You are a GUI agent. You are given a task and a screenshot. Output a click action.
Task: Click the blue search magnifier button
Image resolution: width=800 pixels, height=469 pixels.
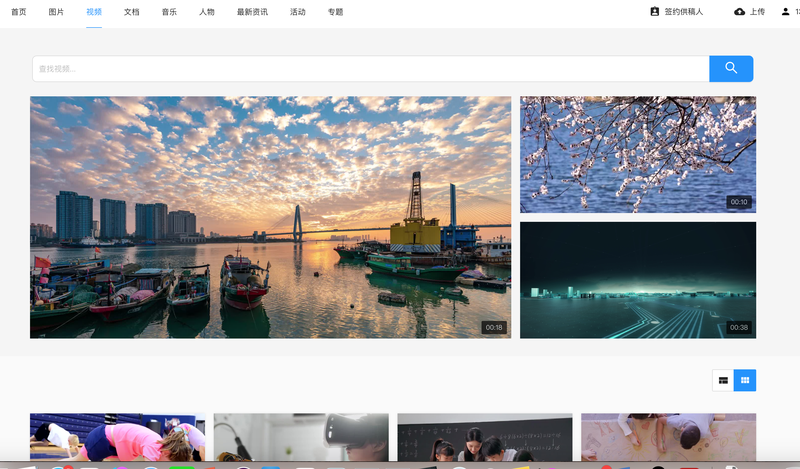click(731, 68)
